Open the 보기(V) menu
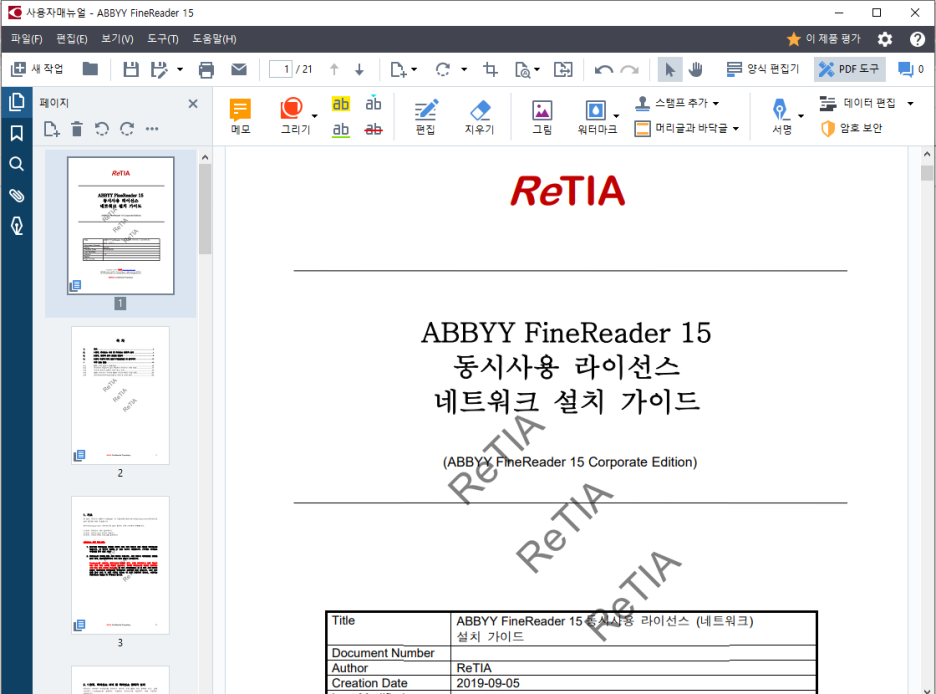The image size is (936, 694). point(117,39)
